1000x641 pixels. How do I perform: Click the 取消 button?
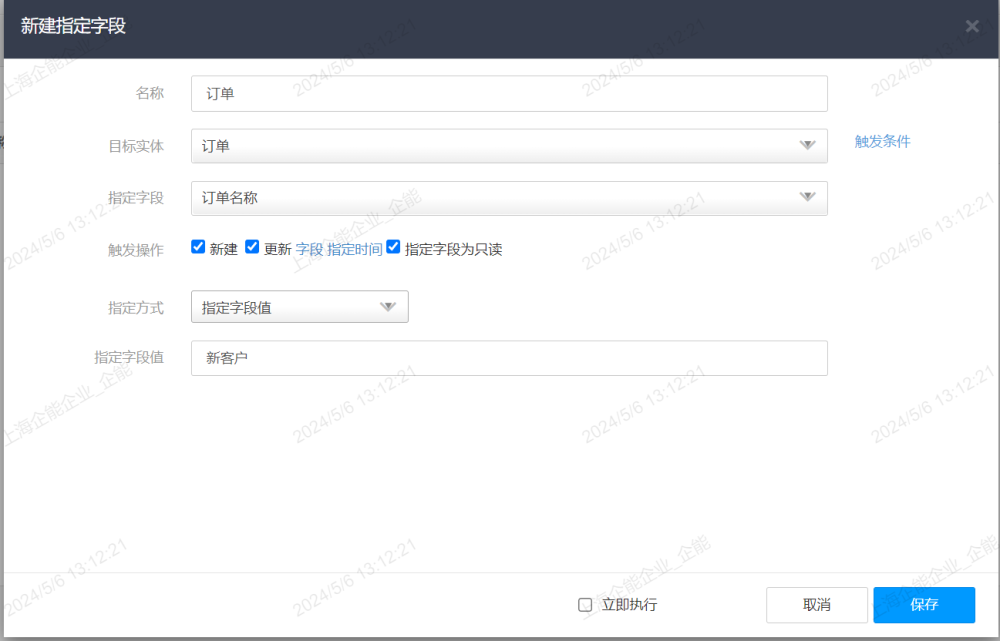click(816, 605)
